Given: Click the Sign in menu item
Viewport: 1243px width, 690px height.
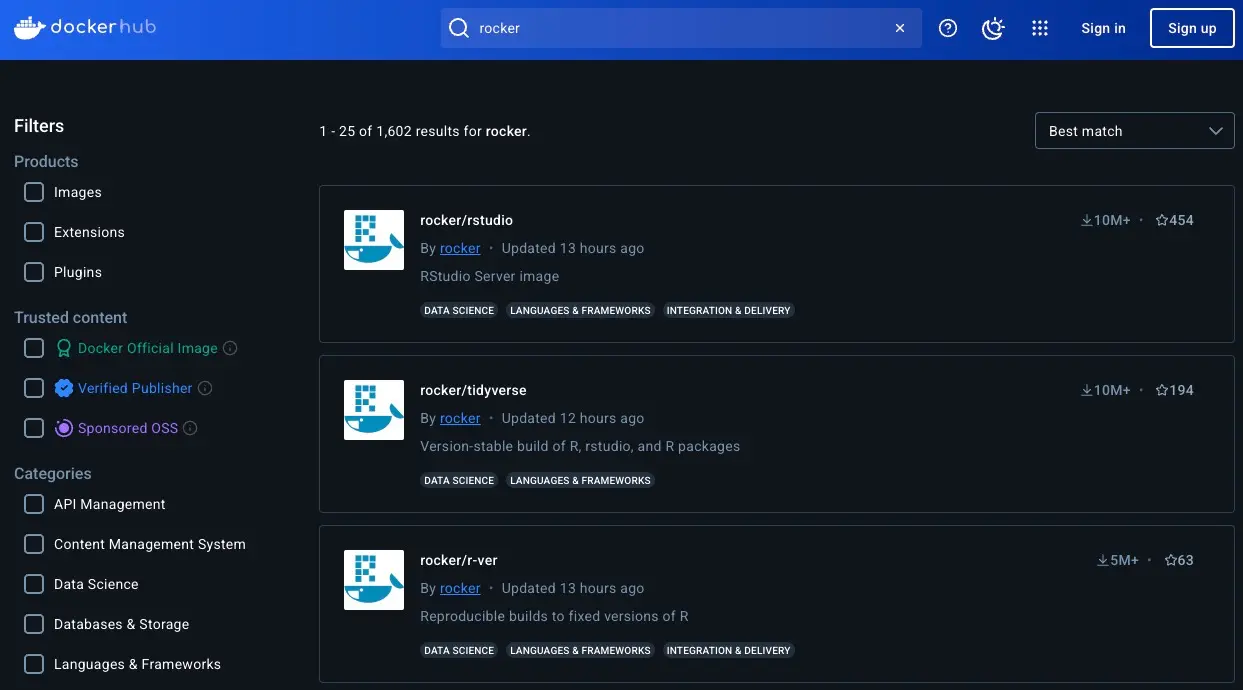Looking at the screenshot, I should point(1103,28).
